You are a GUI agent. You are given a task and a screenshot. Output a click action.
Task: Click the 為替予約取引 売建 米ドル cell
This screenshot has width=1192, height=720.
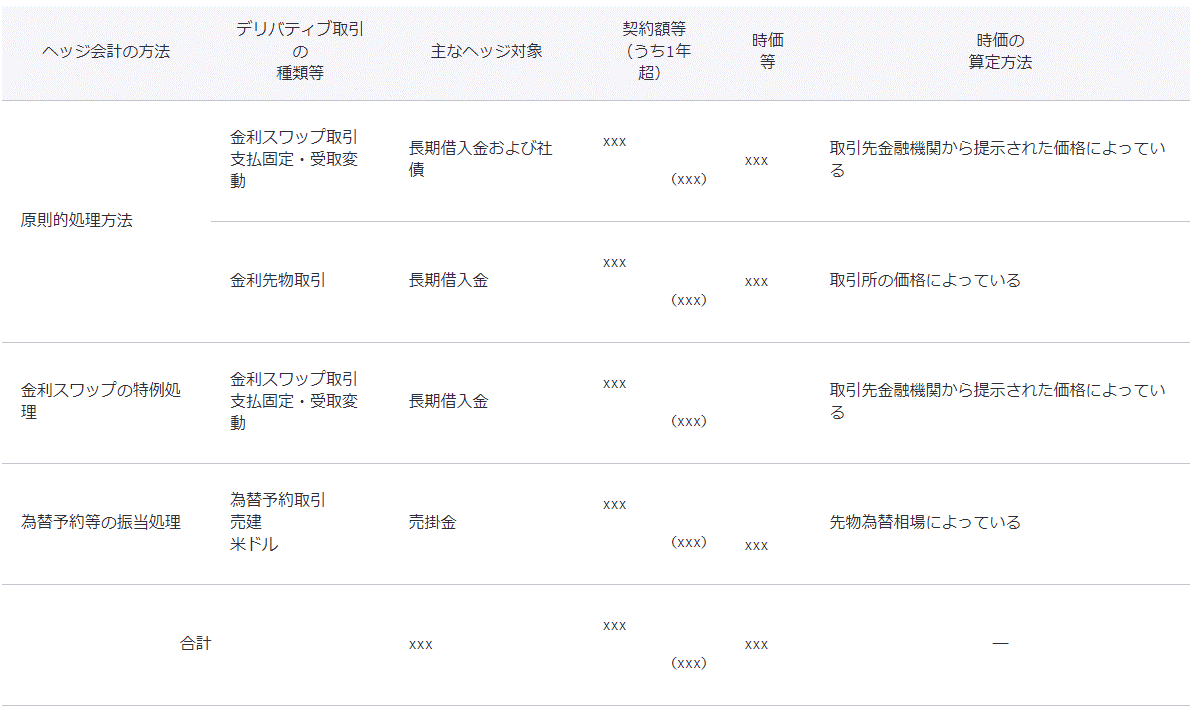pyautogui.click(x=277, y=522)
